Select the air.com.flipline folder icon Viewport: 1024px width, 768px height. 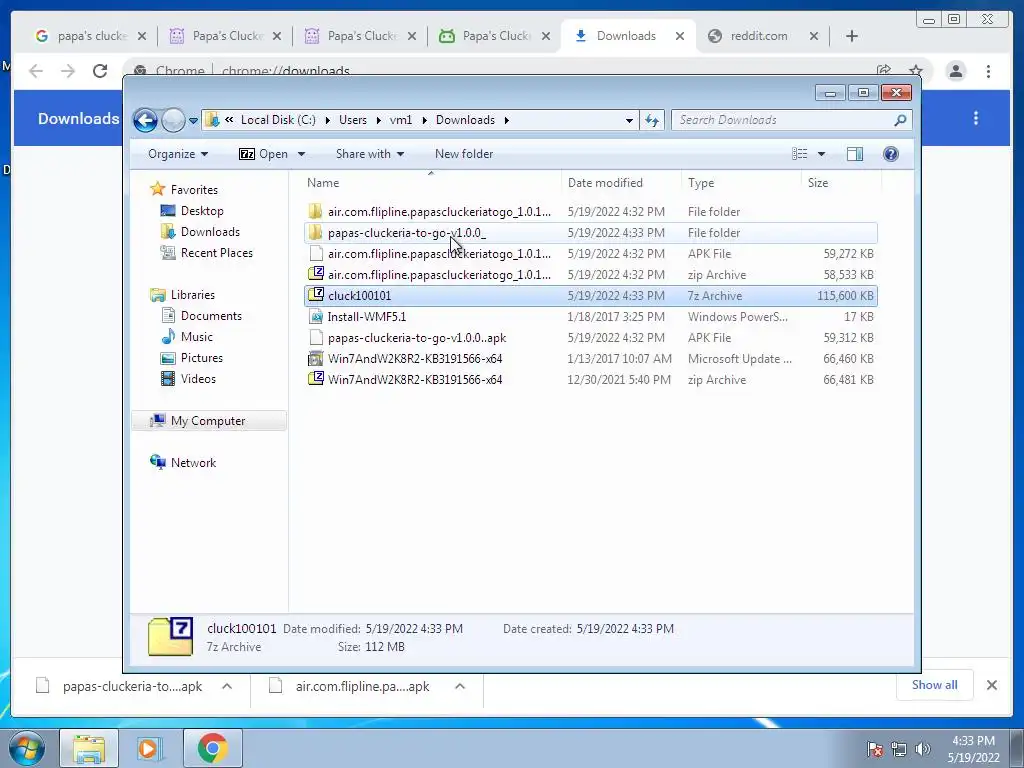(315, 212)
